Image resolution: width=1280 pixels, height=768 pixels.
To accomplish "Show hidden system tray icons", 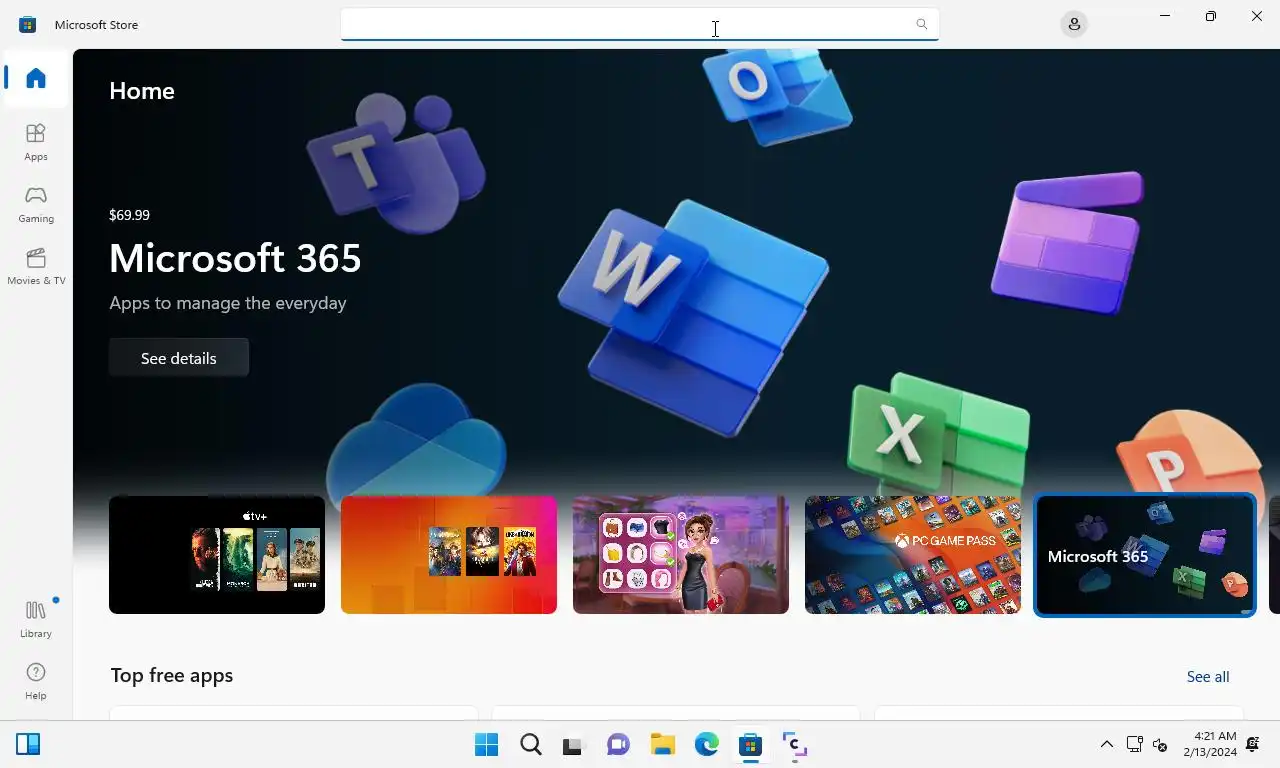I will (x=1106, y=744).
